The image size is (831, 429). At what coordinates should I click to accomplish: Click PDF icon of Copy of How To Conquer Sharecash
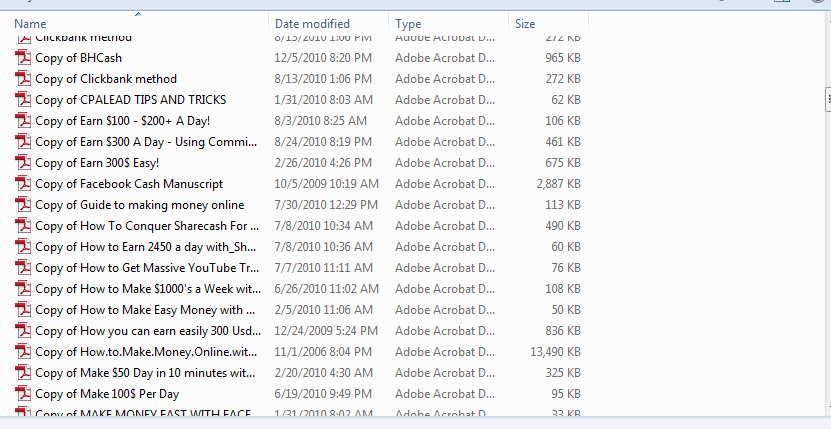tap(23, 225)
